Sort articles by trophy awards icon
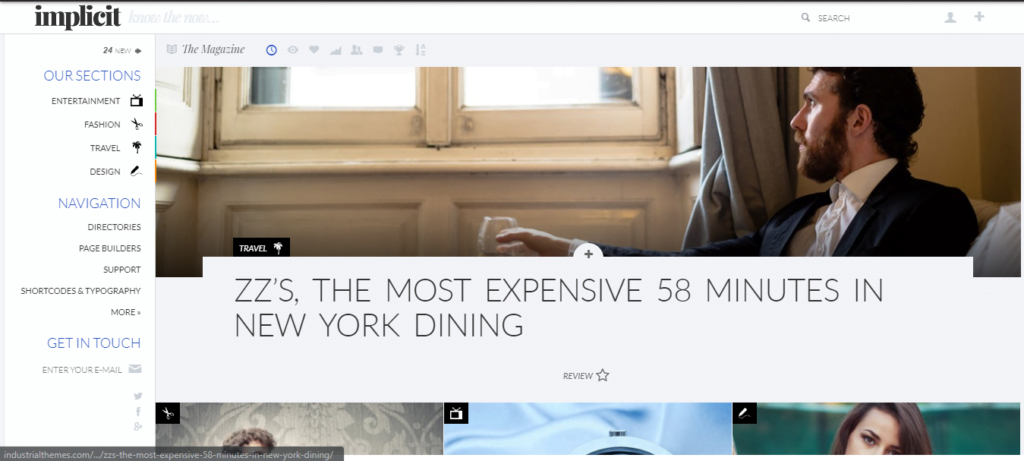 (x=398, y=50)
